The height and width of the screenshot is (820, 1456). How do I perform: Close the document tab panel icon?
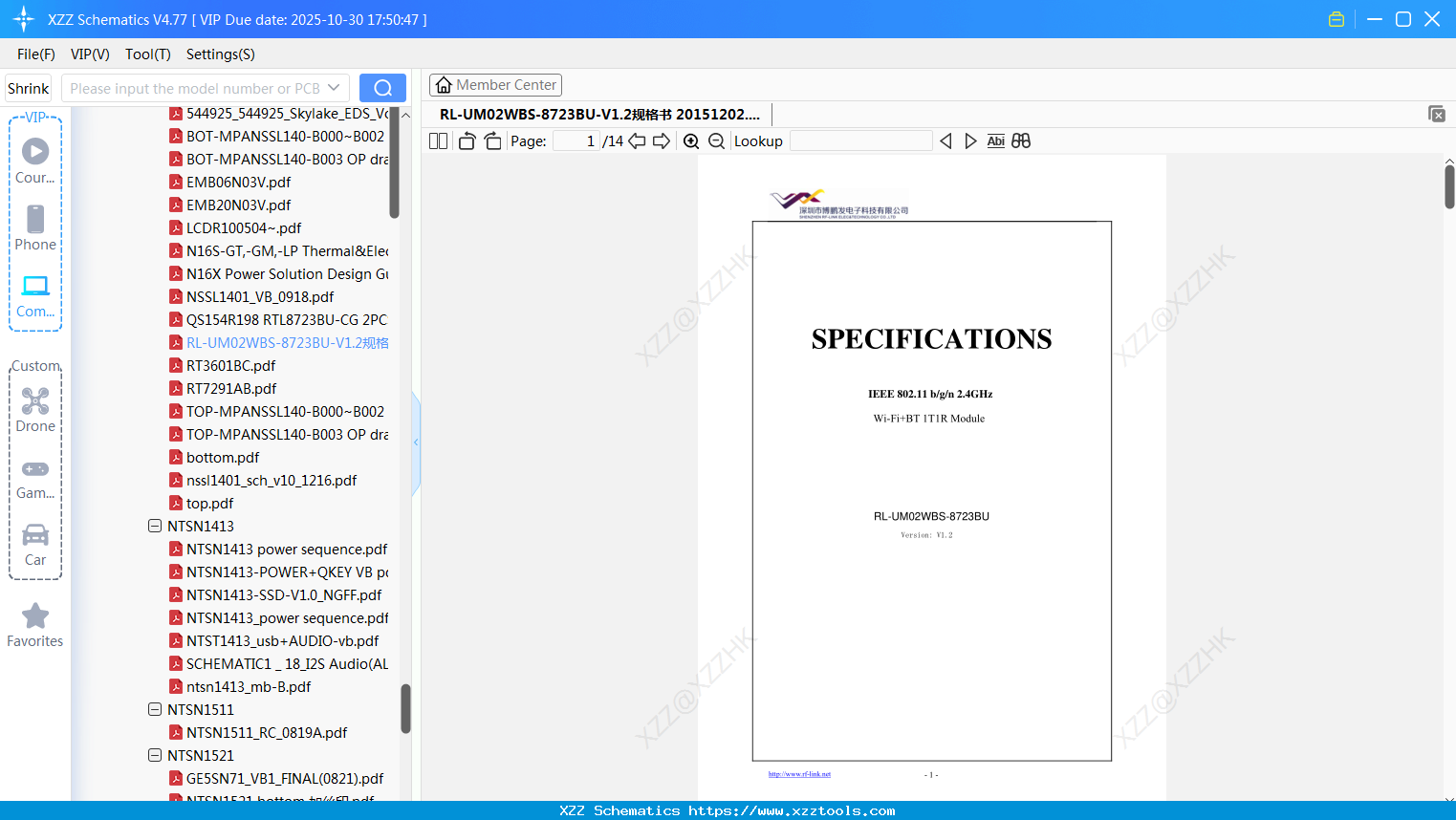coord(1437,114)
